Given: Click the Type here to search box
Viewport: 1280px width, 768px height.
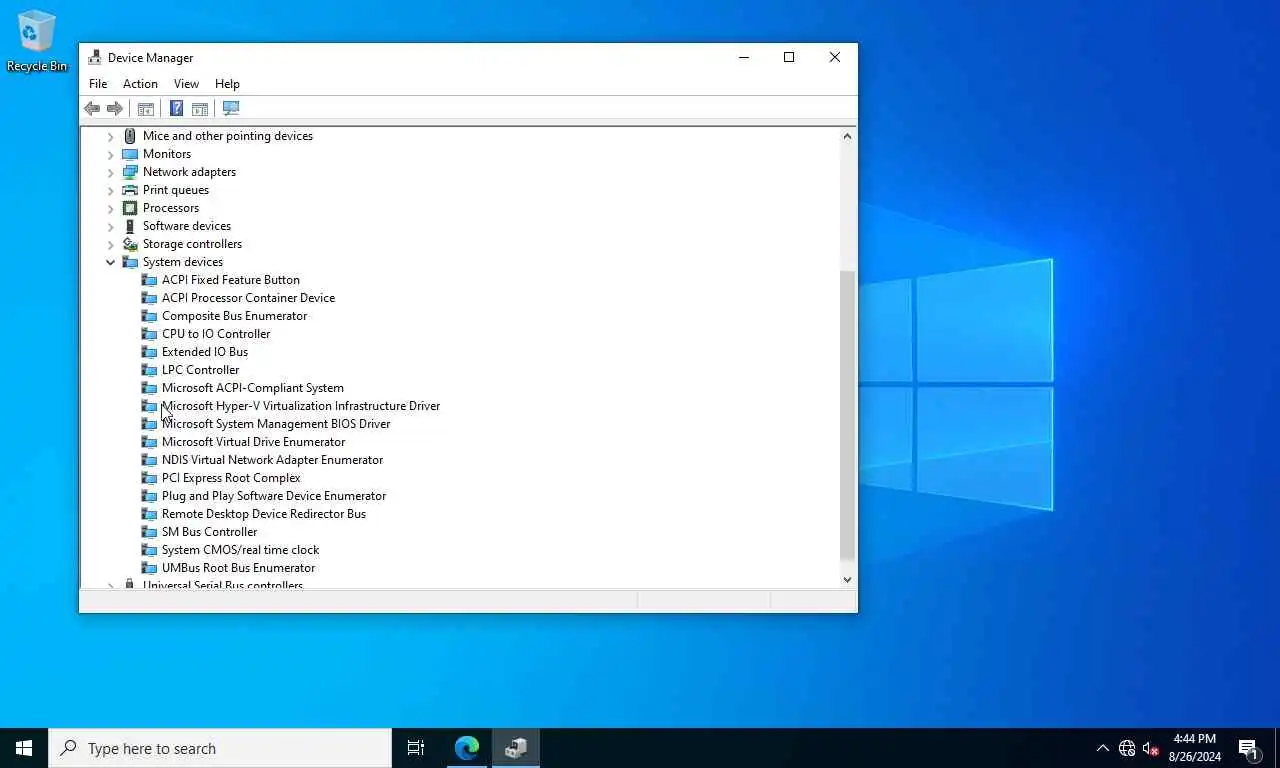Looking at the screenshot, I should 220,748.
